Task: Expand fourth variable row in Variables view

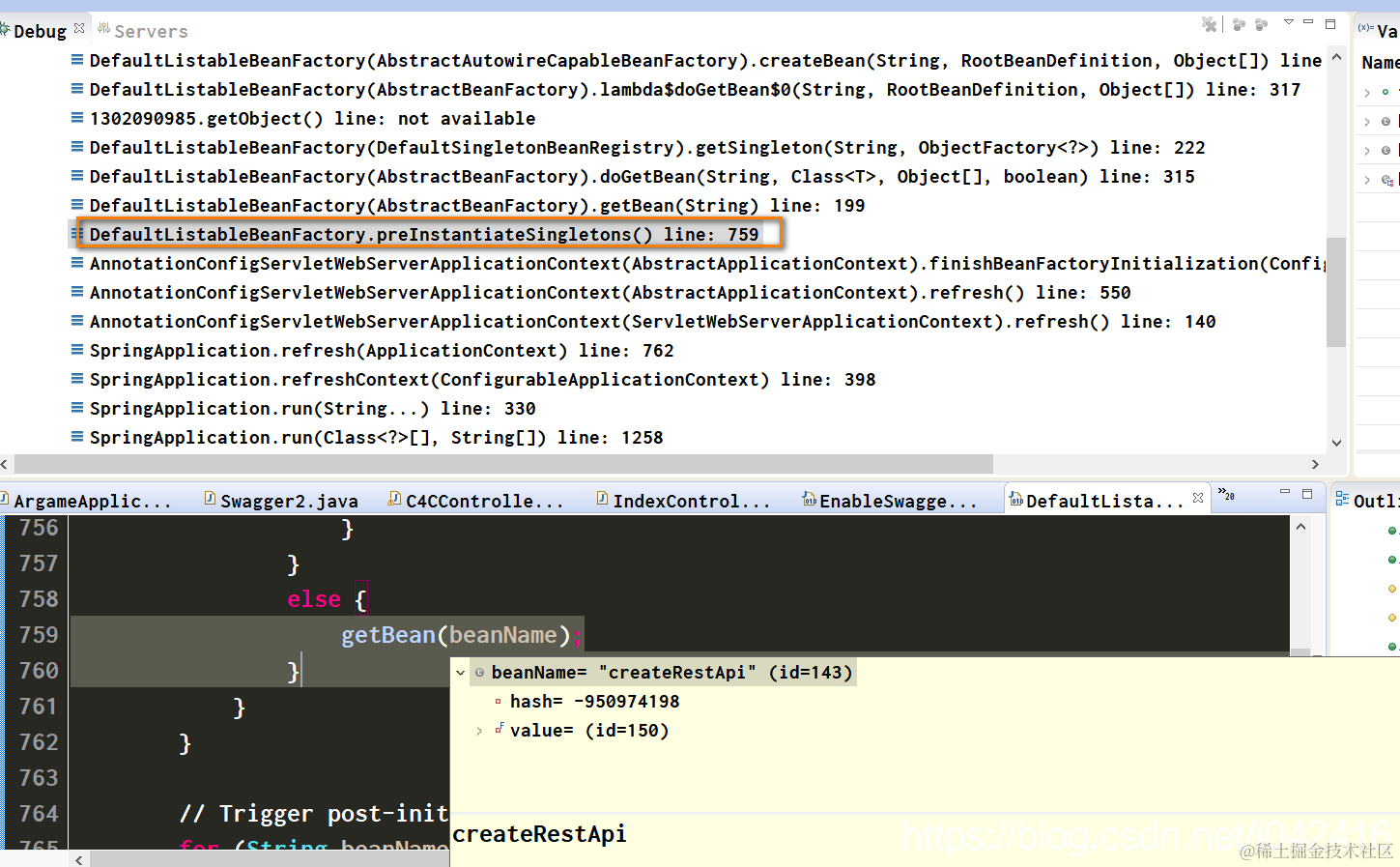Action: click(1367, 180)
